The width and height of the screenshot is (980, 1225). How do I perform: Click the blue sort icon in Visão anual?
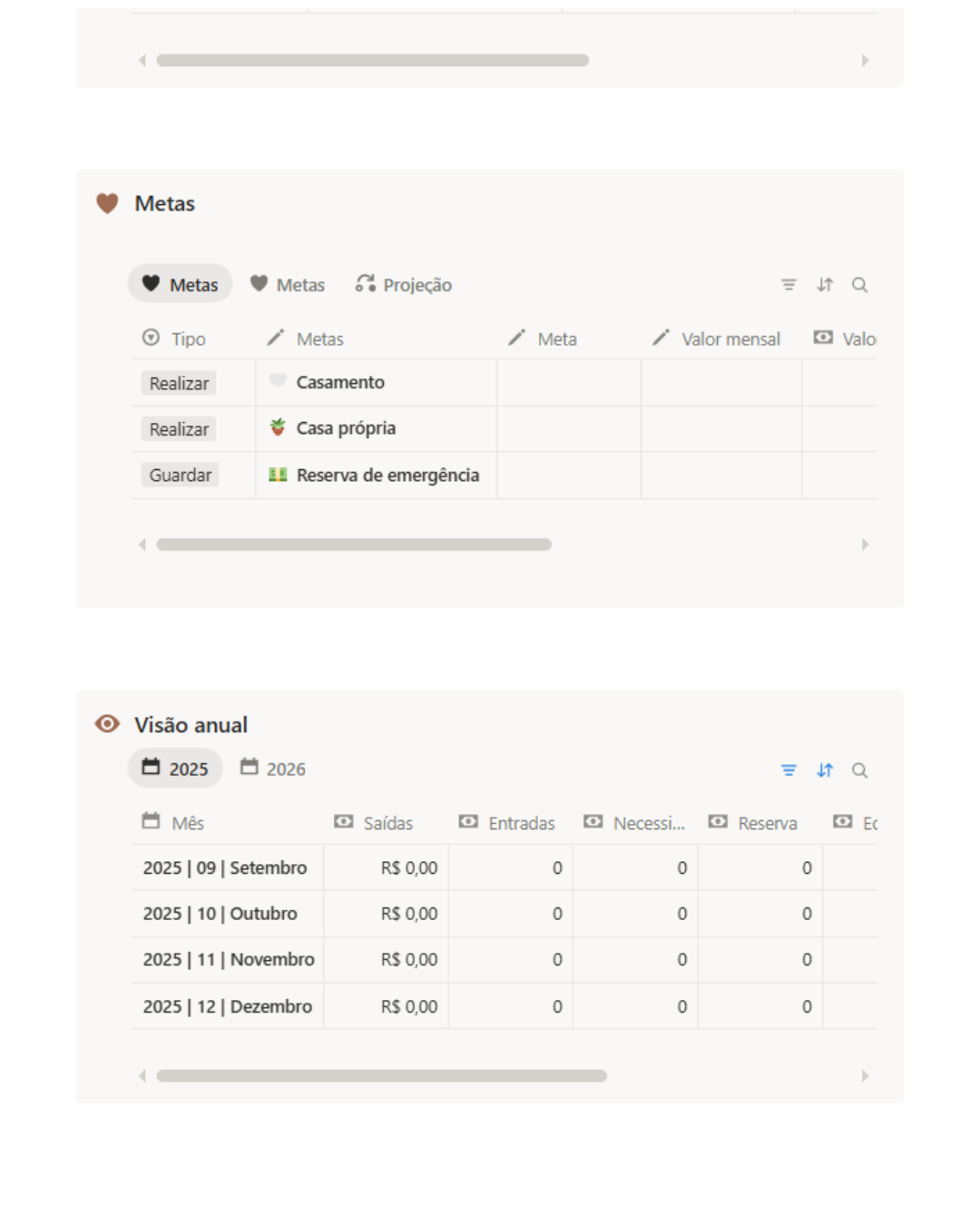824,770
